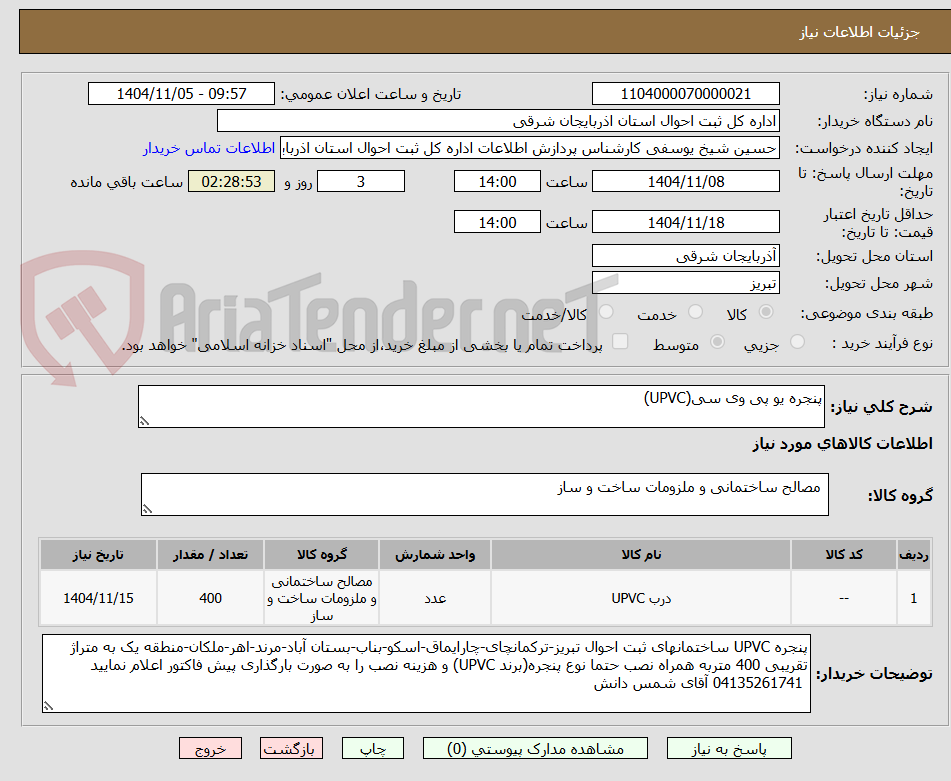The width and height of the screenshot is (951, 781).
Task: Select the خدمت radio button
Action: click(x=695, y=312)
